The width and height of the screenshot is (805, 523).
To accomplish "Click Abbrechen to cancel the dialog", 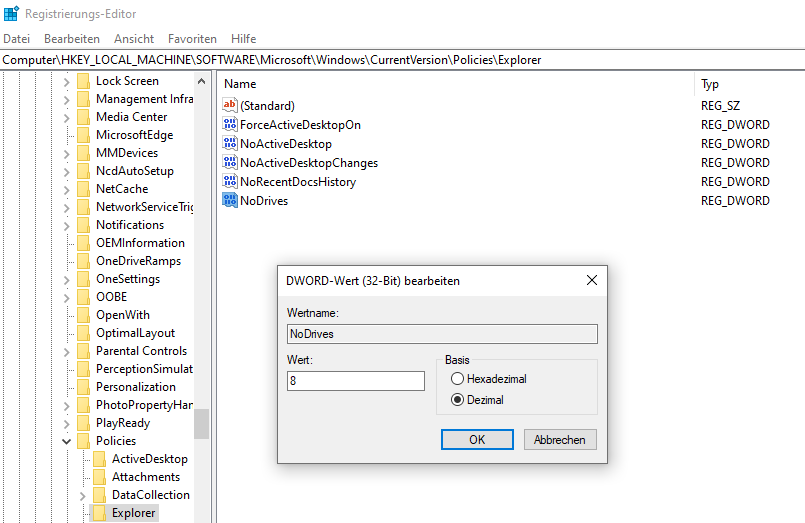I will [560, 440].
